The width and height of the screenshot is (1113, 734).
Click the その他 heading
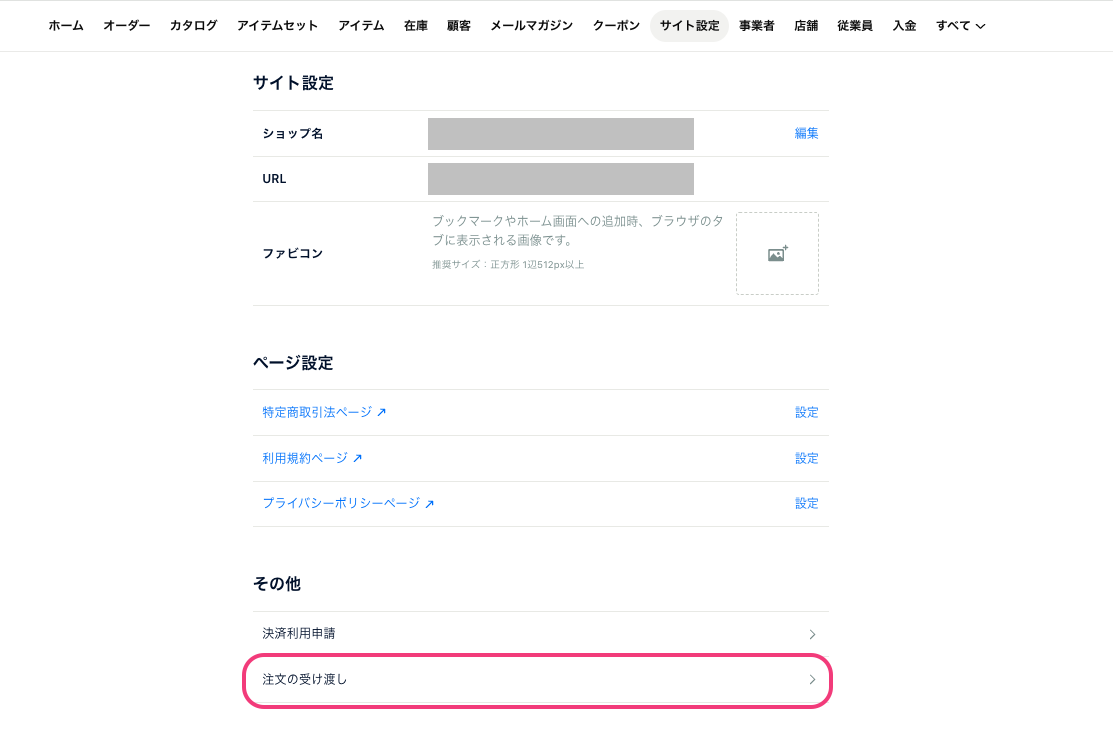pos(277,584)
